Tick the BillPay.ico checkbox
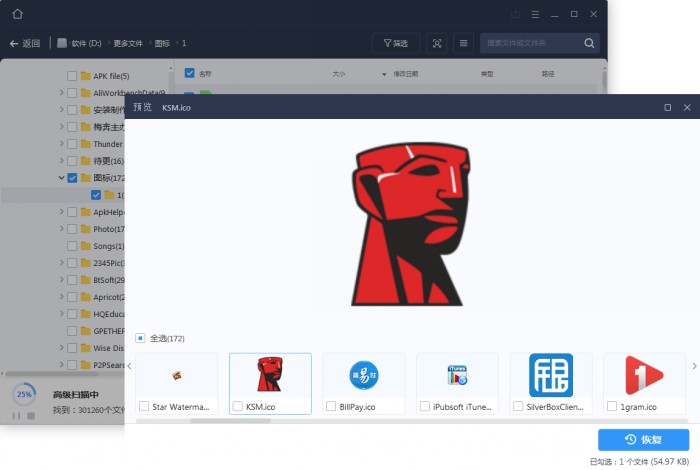This screenshot has width=700, height=470. coord(331,407)
